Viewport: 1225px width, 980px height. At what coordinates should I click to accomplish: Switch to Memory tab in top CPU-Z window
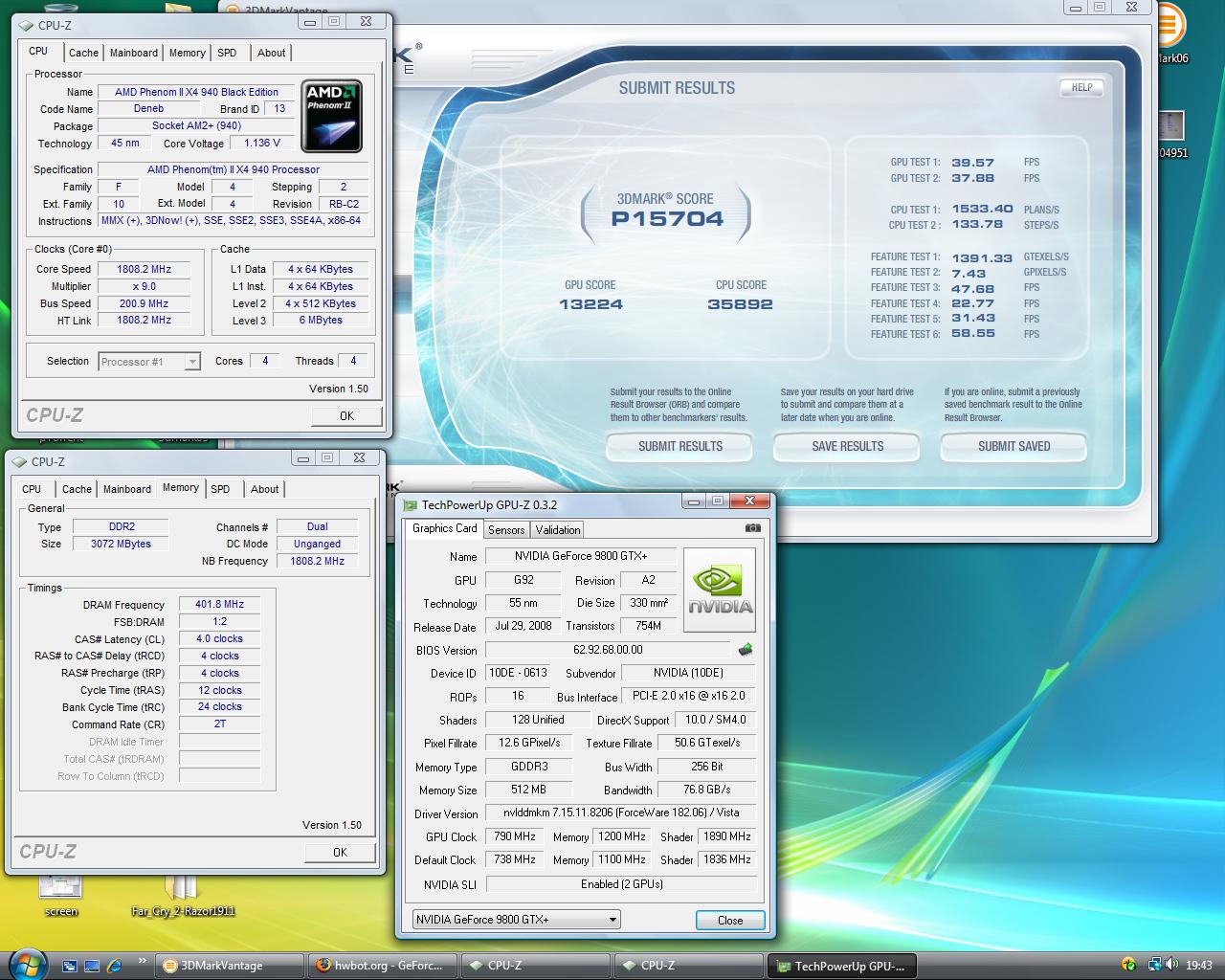point(188,53)
